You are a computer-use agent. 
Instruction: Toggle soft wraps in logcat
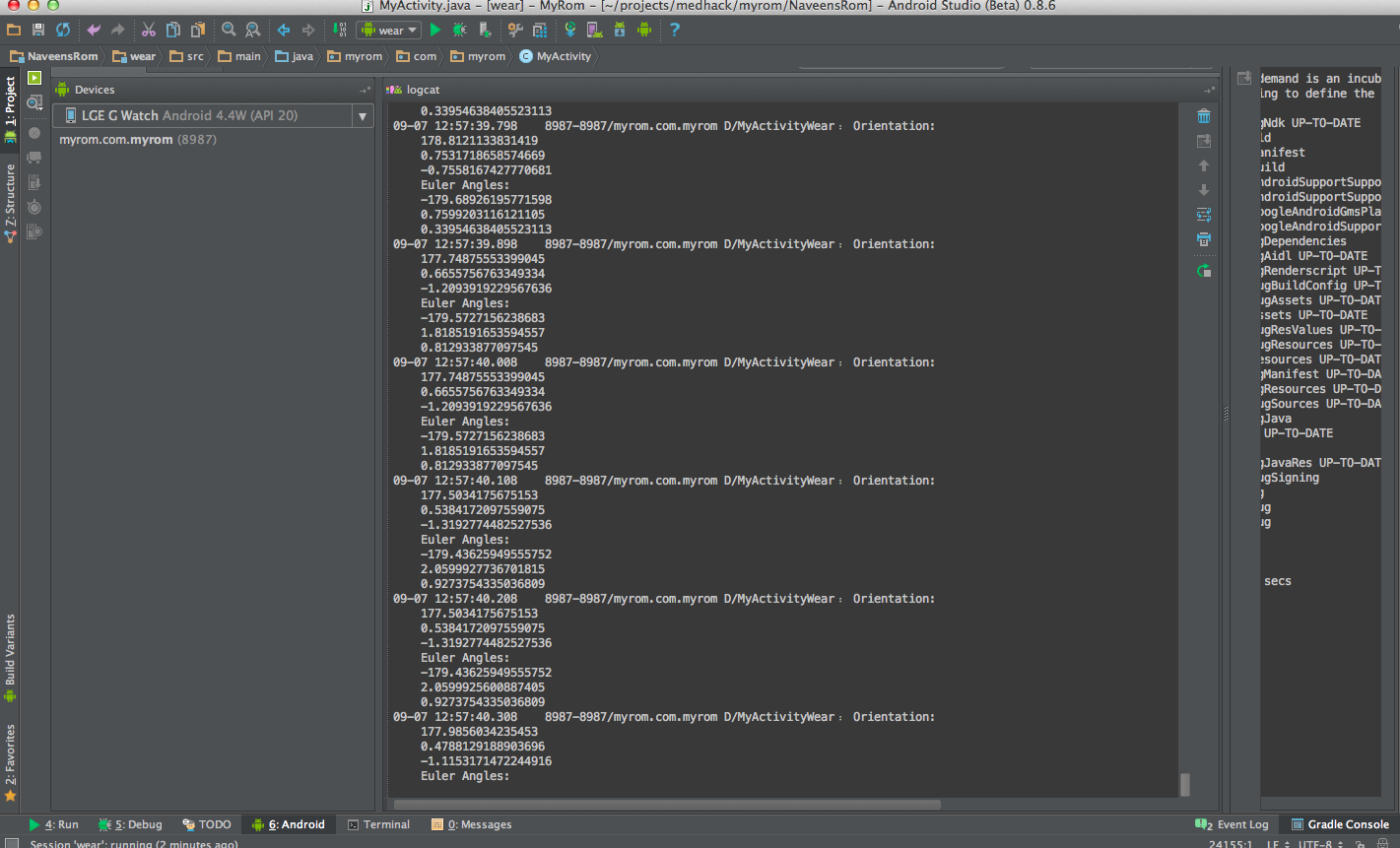1204,215
